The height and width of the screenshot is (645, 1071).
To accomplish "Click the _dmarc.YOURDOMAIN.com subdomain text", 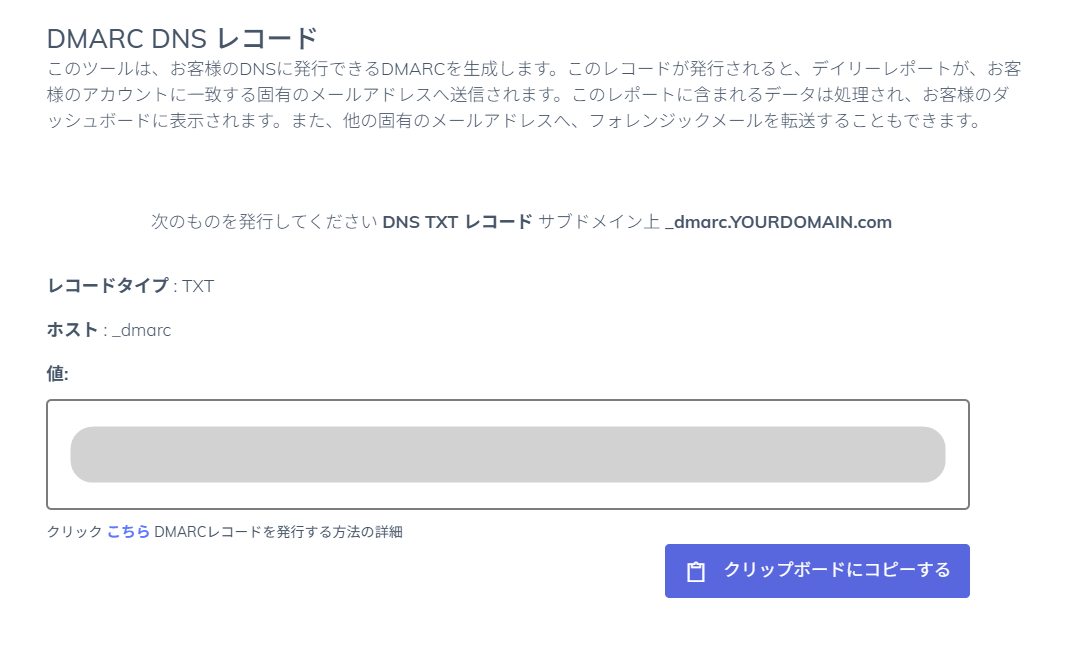I will 779,222.
